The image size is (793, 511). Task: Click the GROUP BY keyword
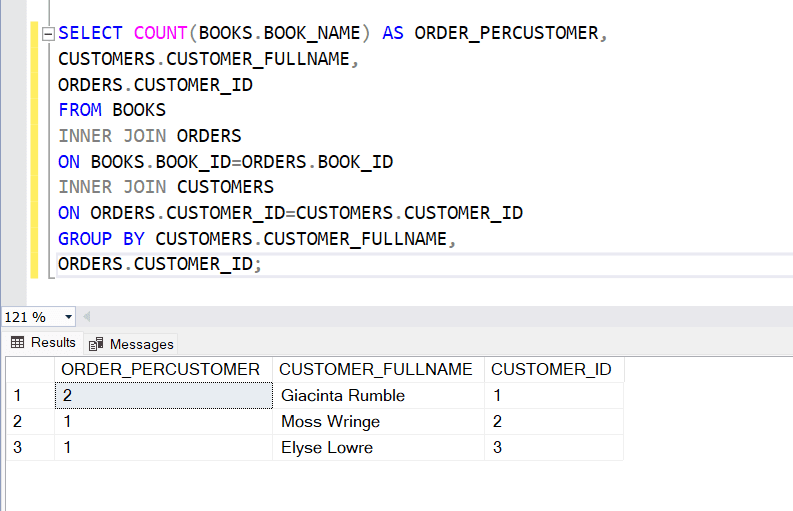[x=101, y=239]
